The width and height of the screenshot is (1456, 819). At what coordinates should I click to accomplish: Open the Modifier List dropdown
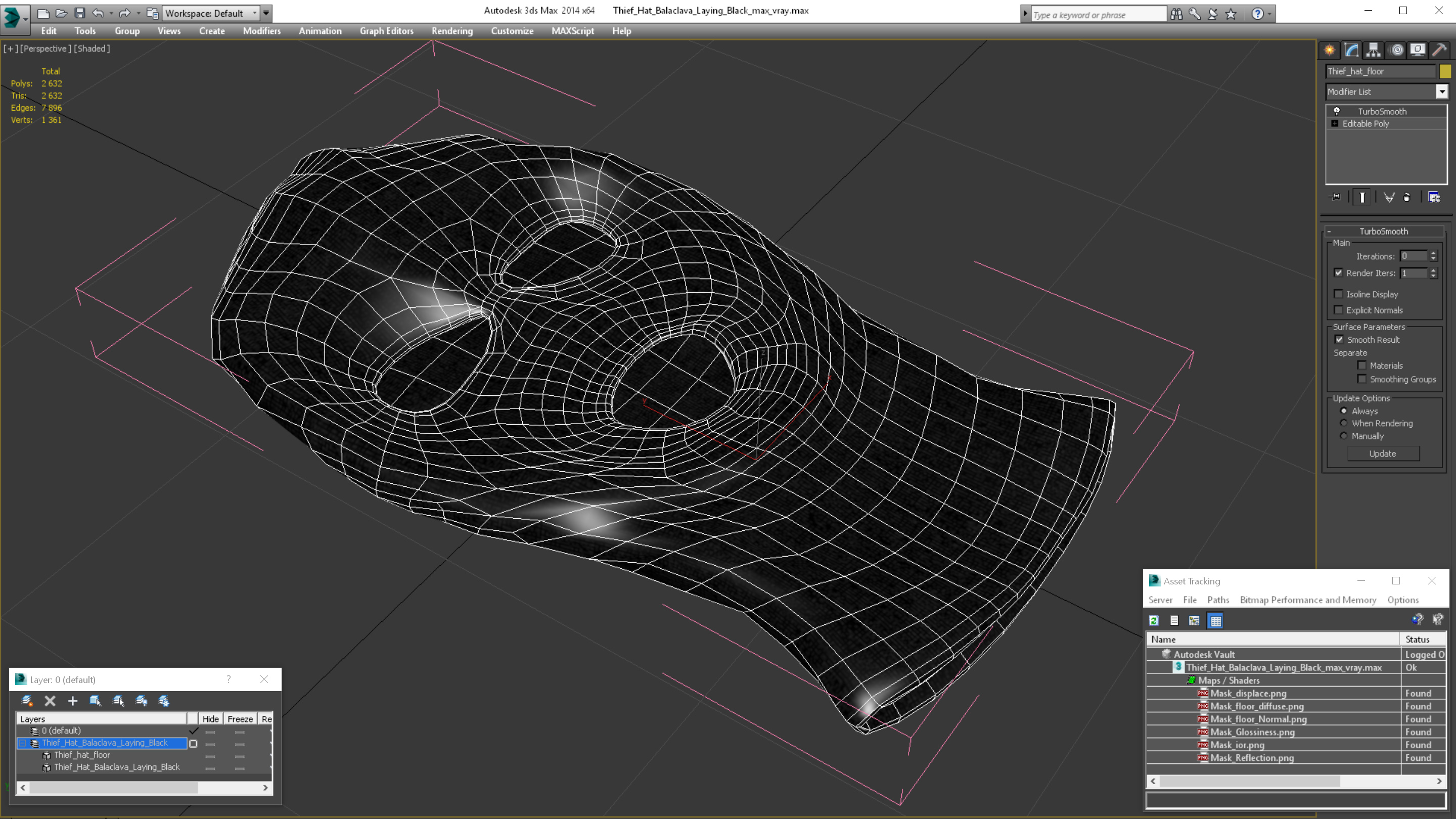pyautogui.click(x=1386, y=92)
